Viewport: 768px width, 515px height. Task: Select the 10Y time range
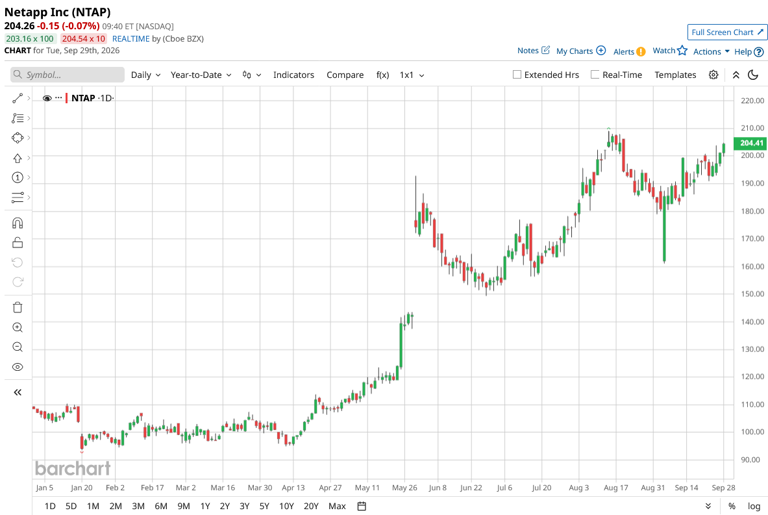(287, 506)
